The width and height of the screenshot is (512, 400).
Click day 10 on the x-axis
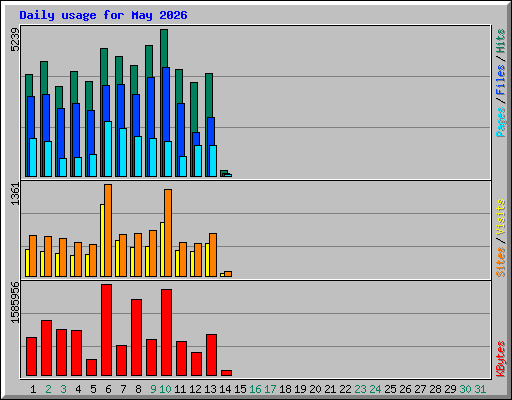click(165, 389)
